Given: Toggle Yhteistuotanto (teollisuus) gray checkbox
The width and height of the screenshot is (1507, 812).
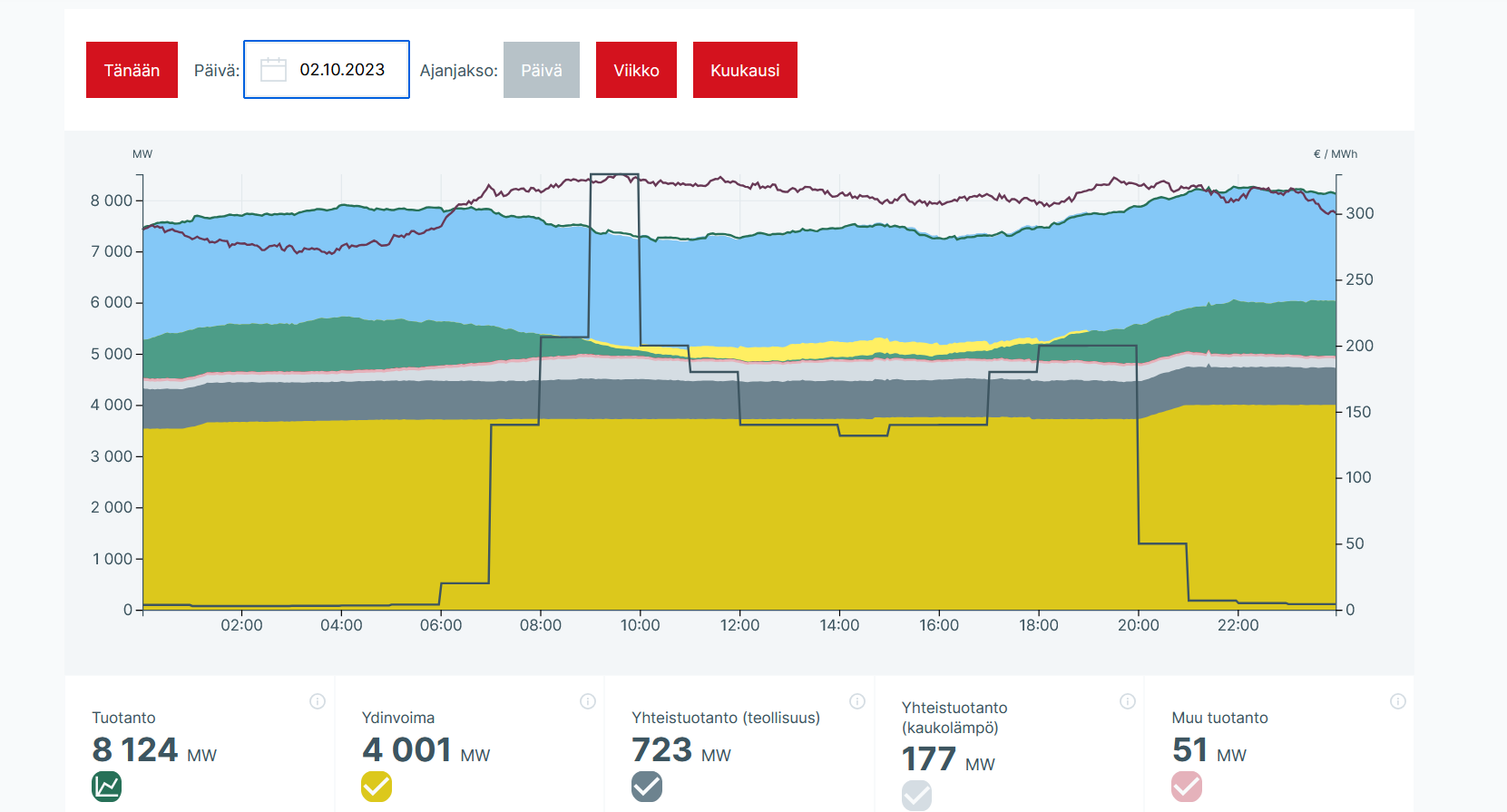Looking at the screenshot, I should (647, 786).
